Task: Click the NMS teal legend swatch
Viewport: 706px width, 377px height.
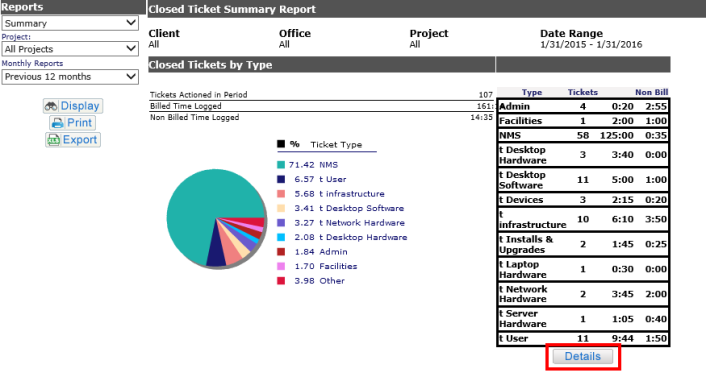Action: click(281, 165)
